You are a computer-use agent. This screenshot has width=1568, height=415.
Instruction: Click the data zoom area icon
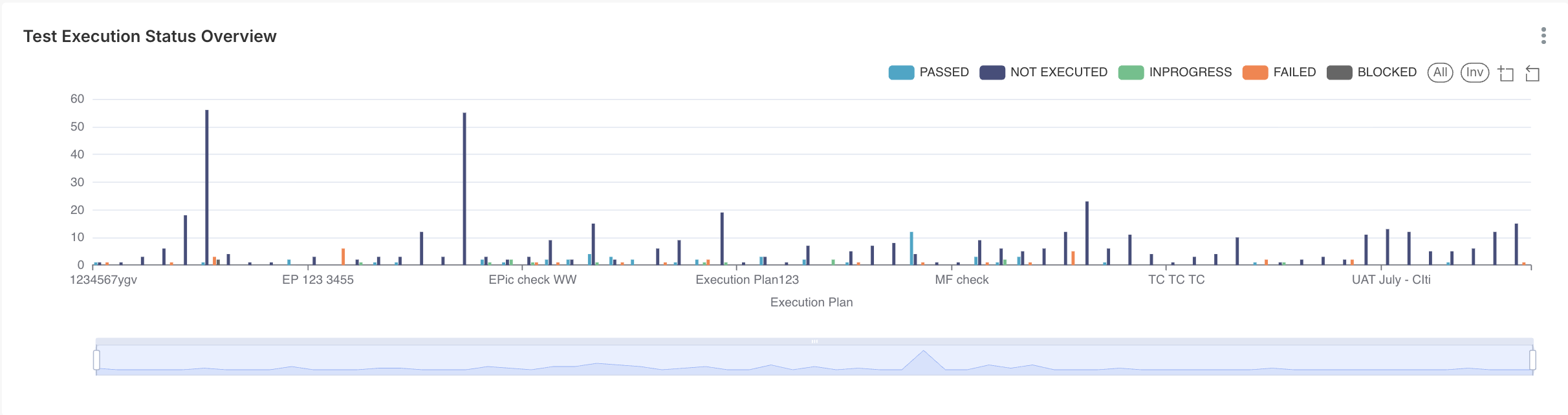(x=1506, y=73)
